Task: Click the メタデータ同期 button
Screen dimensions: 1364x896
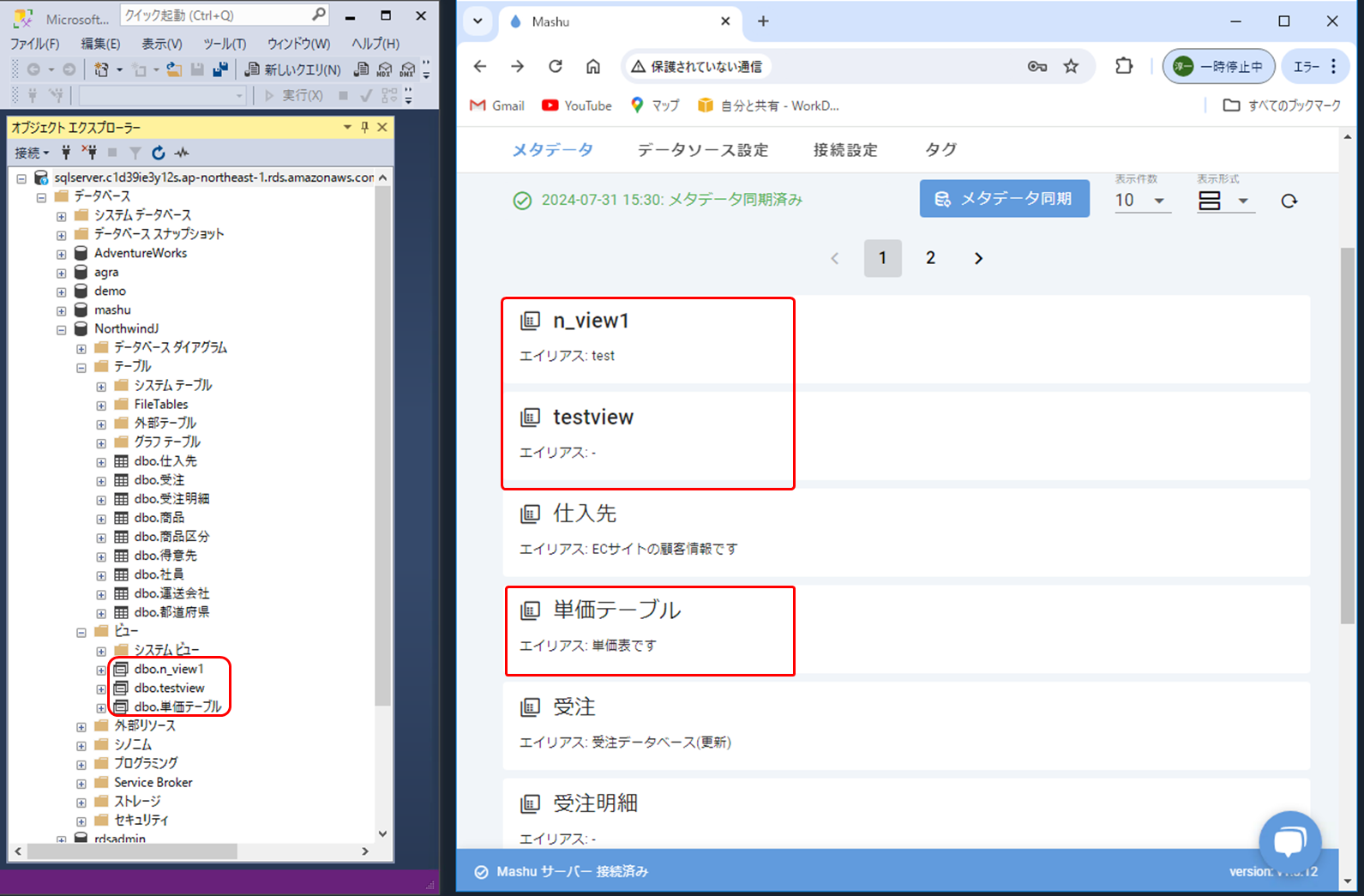Action: [1004, 199]
